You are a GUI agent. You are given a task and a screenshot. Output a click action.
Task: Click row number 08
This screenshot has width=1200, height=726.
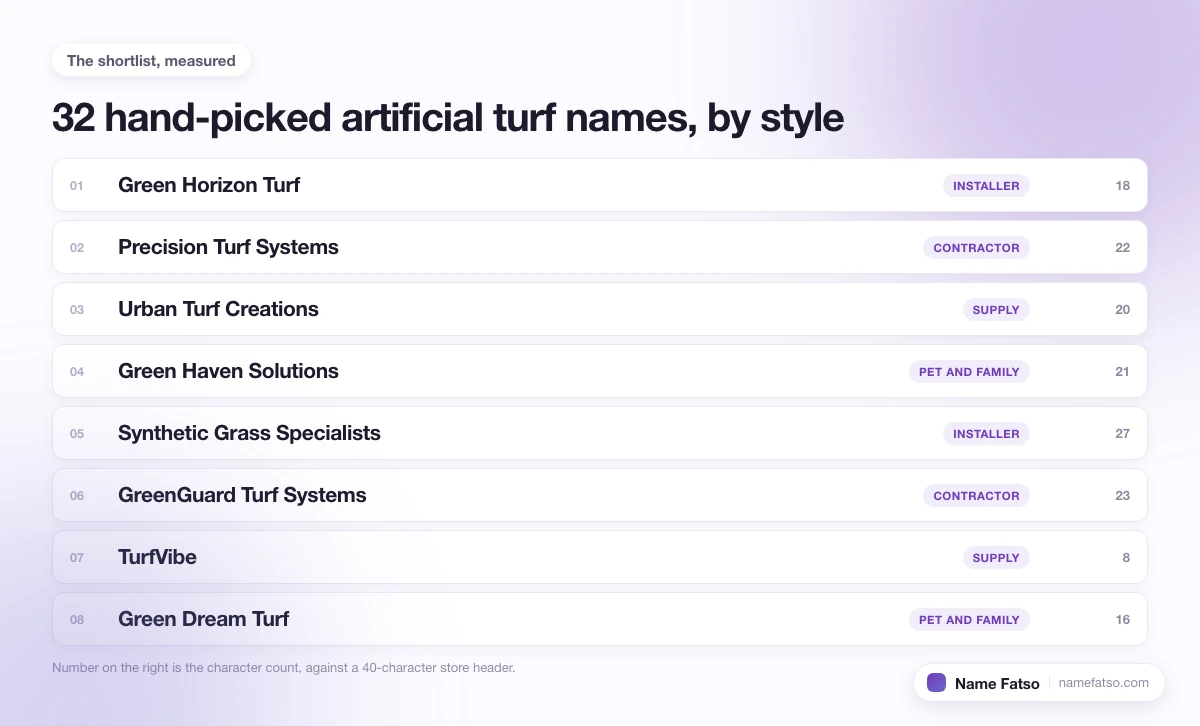pos(77,619)
